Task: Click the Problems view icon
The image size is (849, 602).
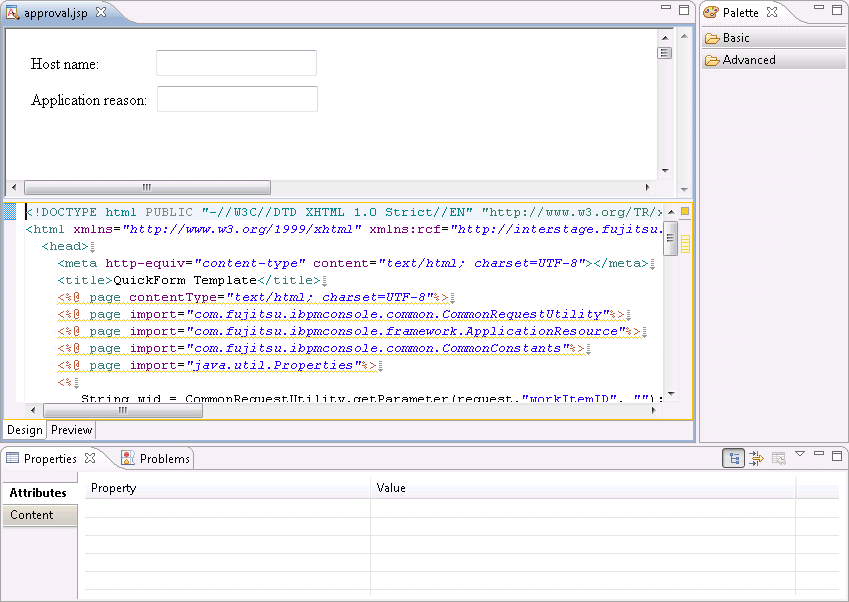Action: click(128, 458)
